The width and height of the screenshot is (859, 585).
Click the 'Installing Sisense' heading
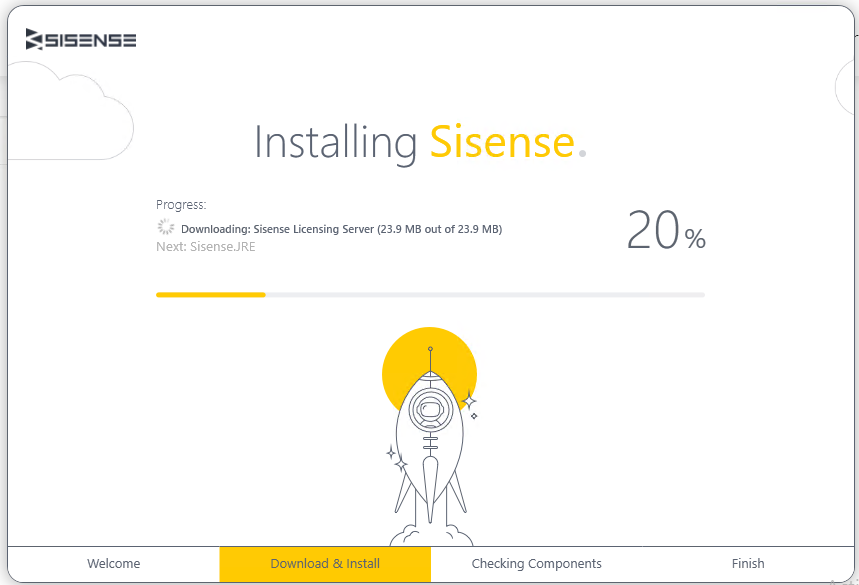click(420, 141)
